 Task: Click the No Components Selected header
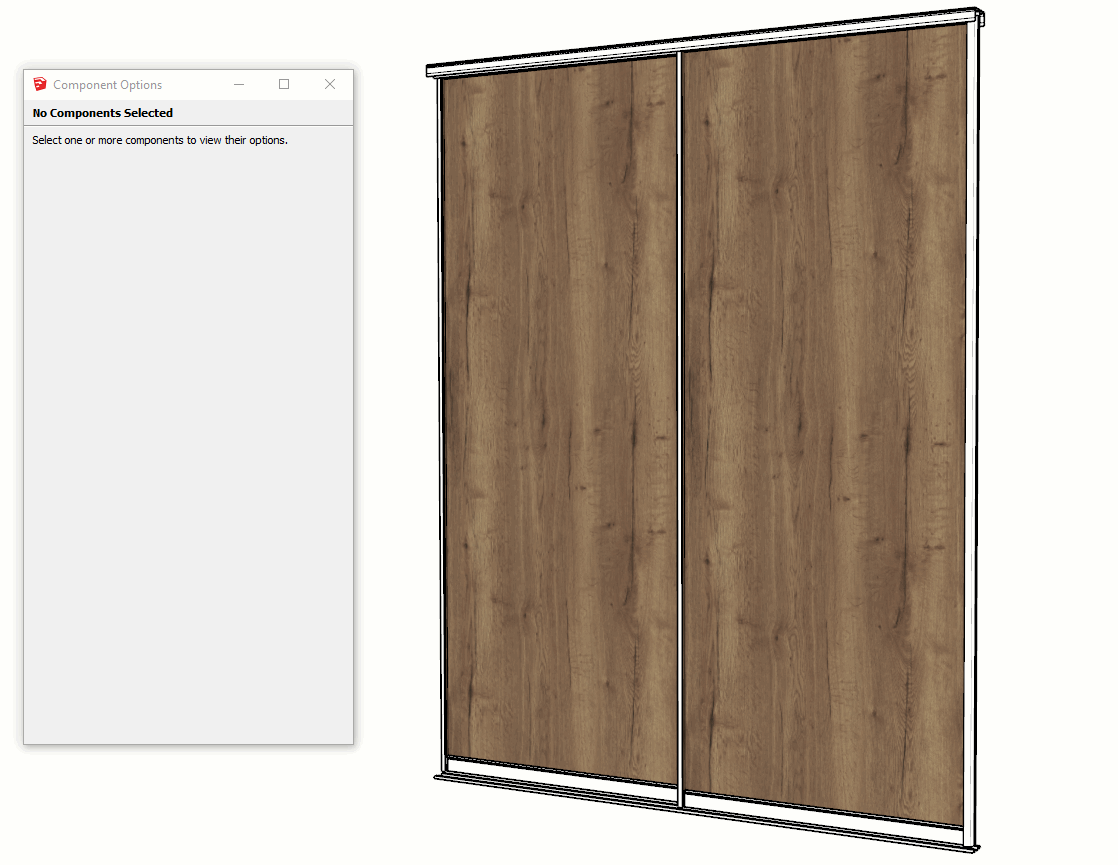click(102, 113)
